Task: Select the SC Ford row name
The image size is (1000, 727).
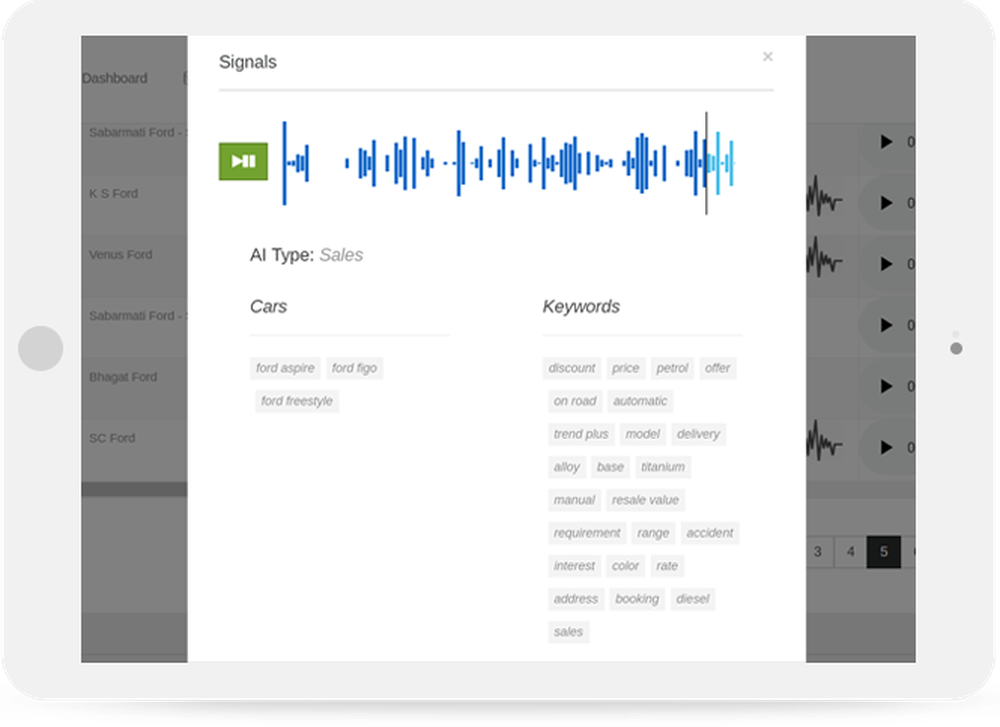Action: tap(112, 439)
